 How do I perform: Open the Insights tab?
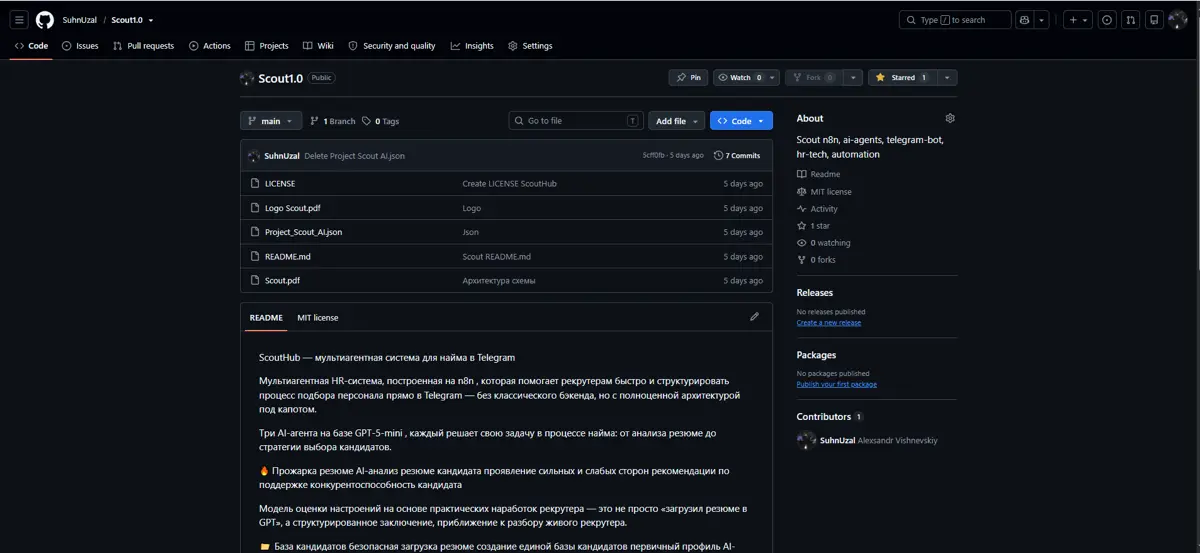click(x=472, y=46)
